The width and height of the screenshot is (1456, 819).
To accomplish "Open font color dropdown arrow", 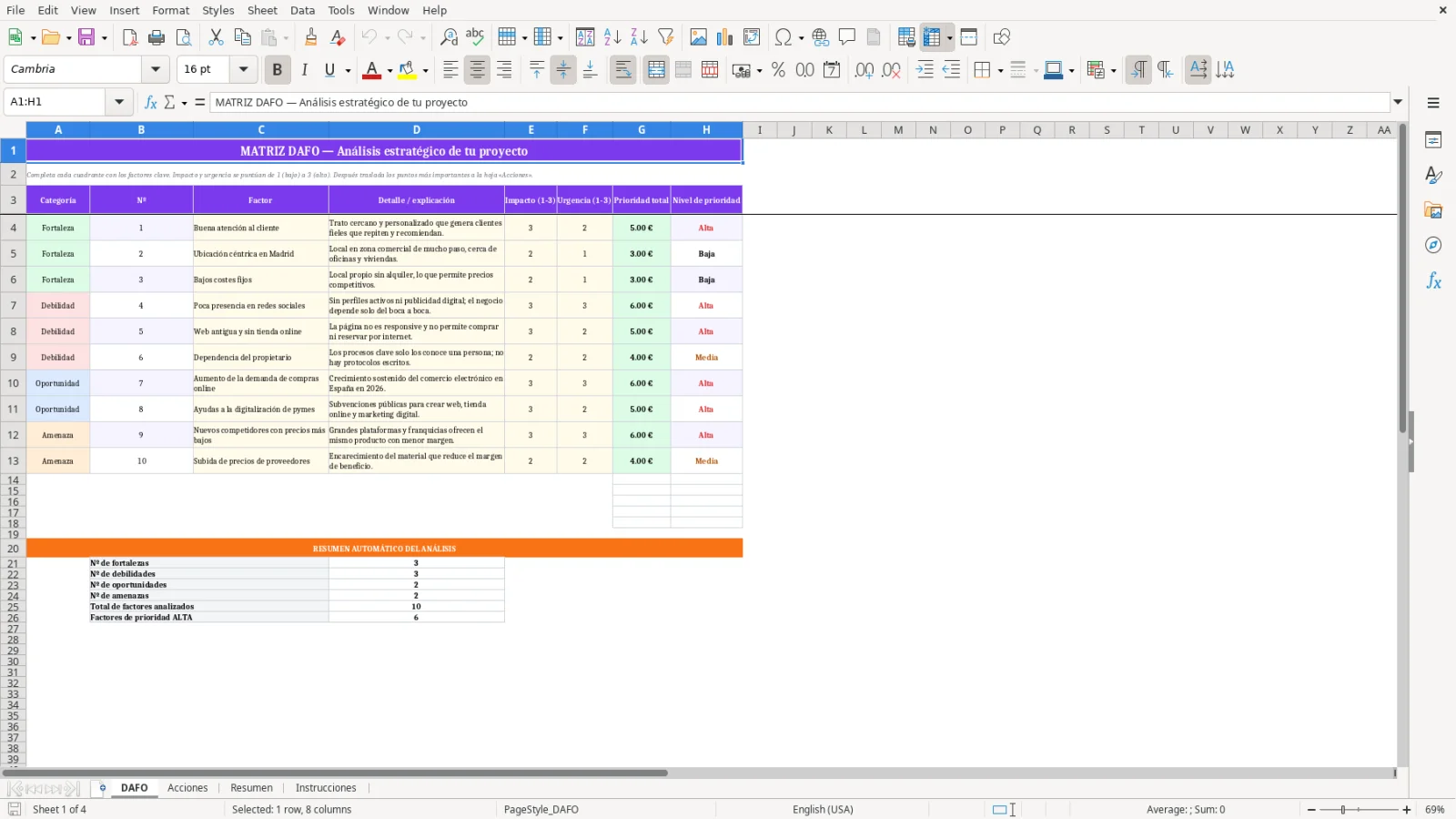I will [x=389, y=70].
